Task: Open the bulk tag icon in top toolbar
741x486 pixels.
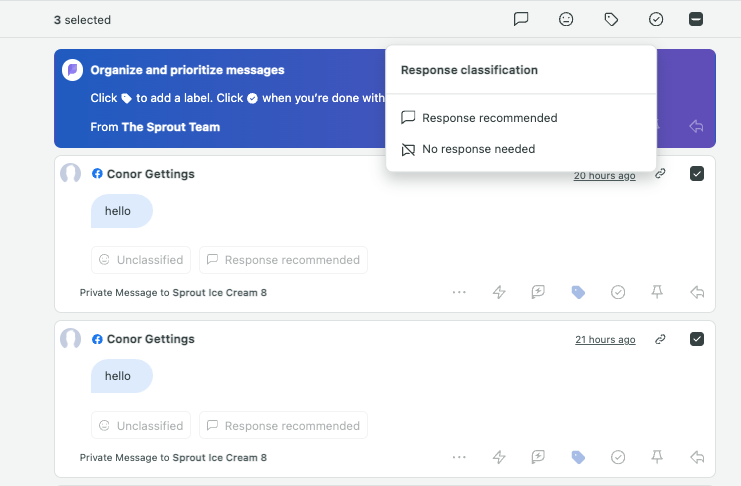Action: pos(611,19)
